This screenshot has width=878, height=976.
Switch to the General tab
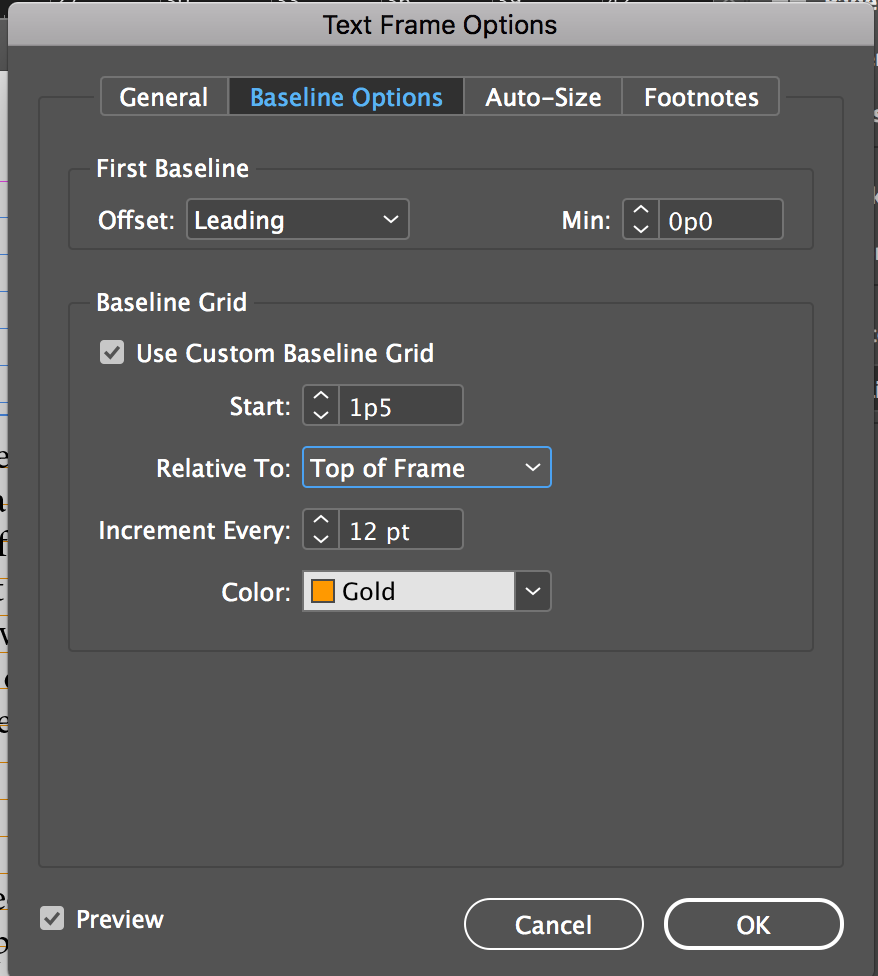click(164, 97)
